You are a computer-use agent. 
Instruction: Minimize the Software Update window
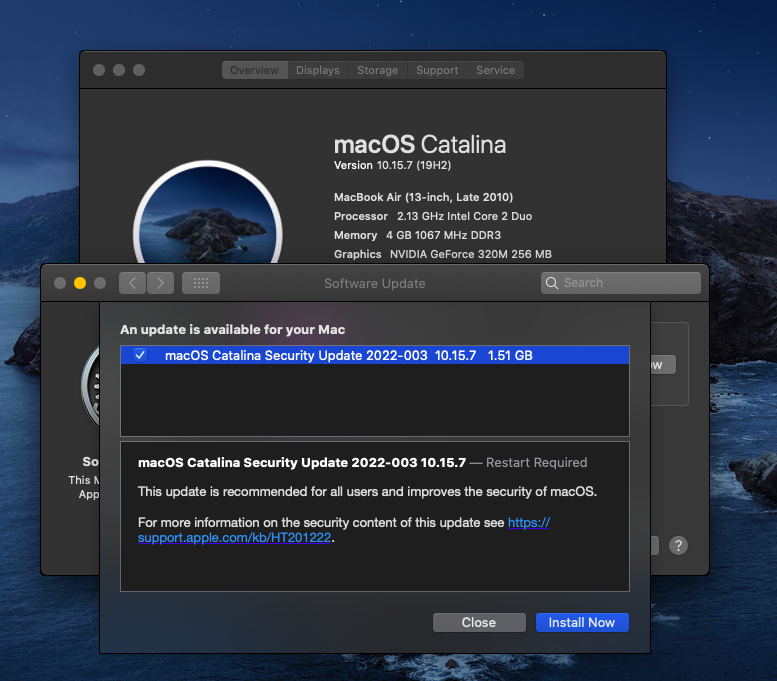80,283
